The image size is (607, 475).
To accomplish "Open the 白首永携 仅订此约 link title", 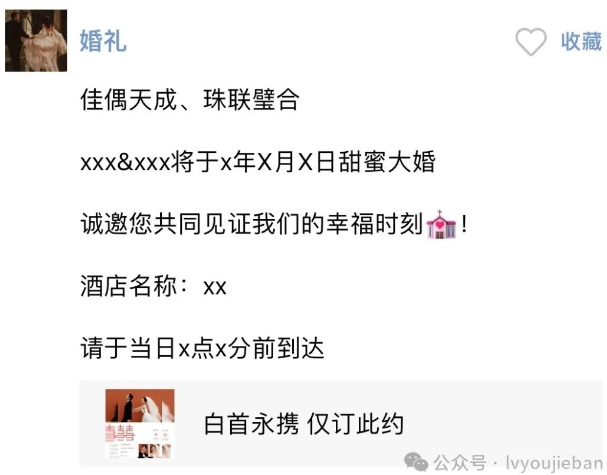I will point(304,424).
